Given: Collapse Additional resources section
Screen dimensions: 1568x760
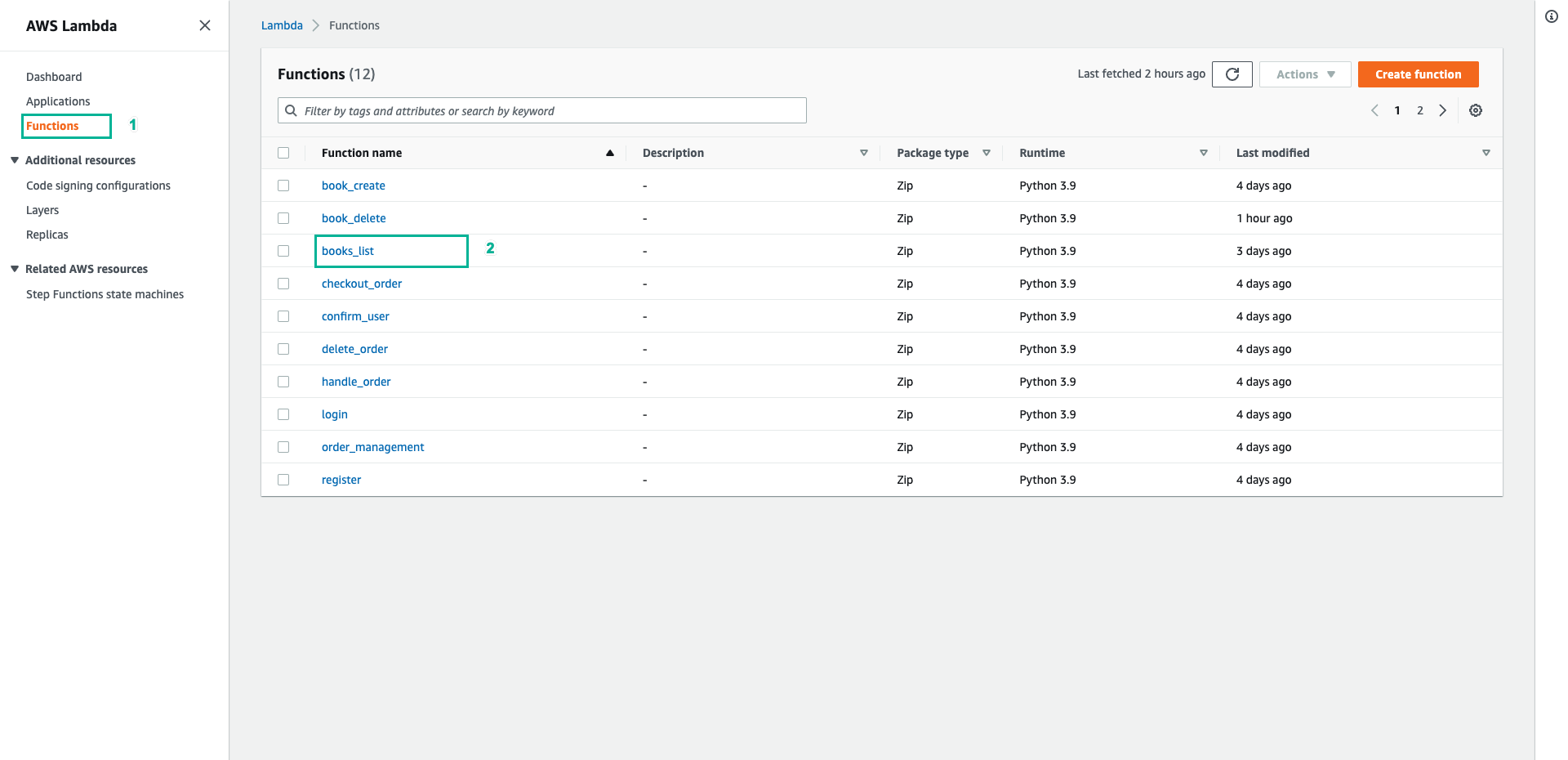Looking at the screenshot, I should point(15,160).
